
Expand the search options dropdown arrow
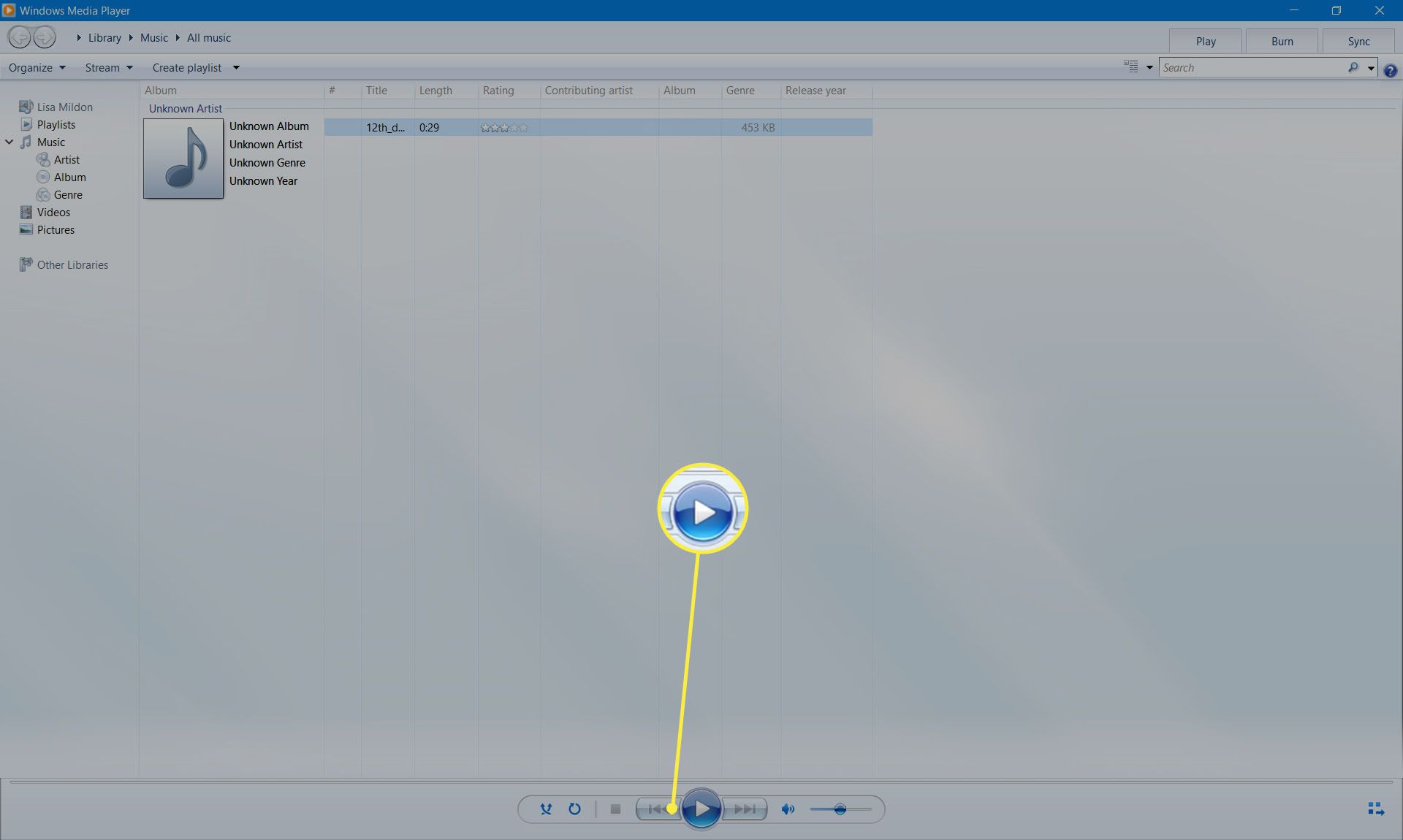[1371, 68]
